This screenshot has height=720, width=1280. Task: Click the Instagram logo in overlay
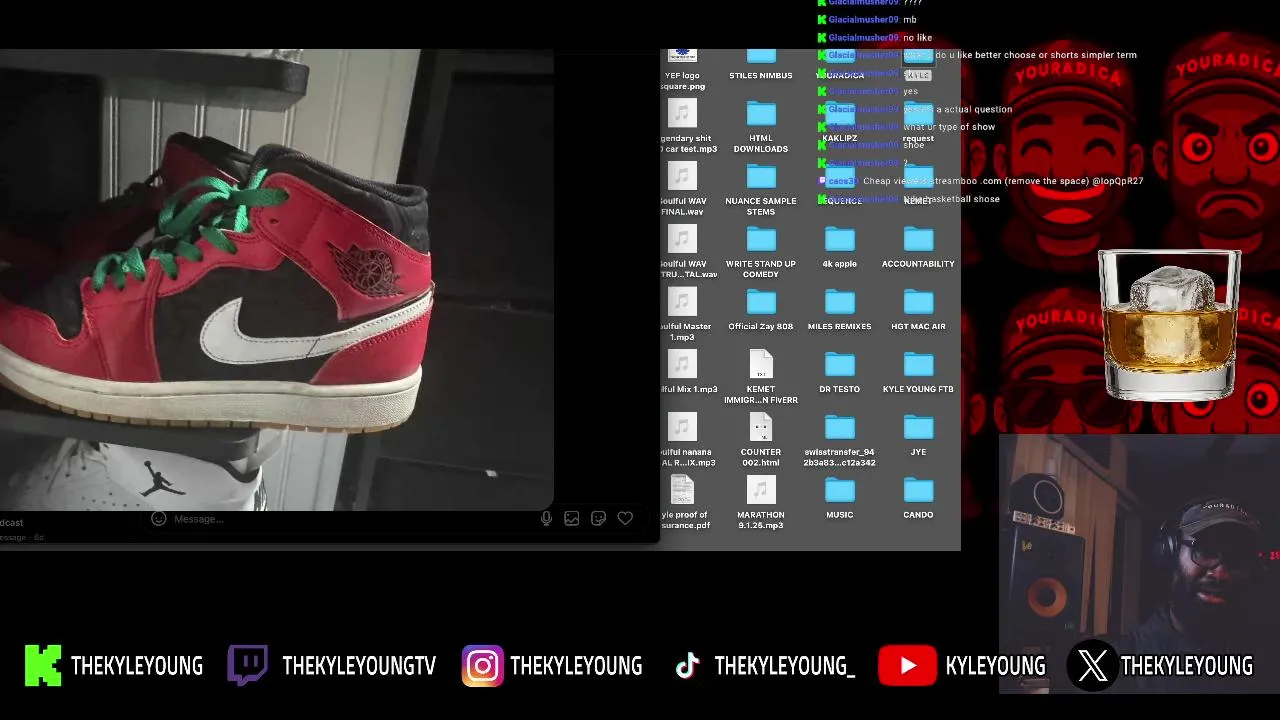pos(482,666)
